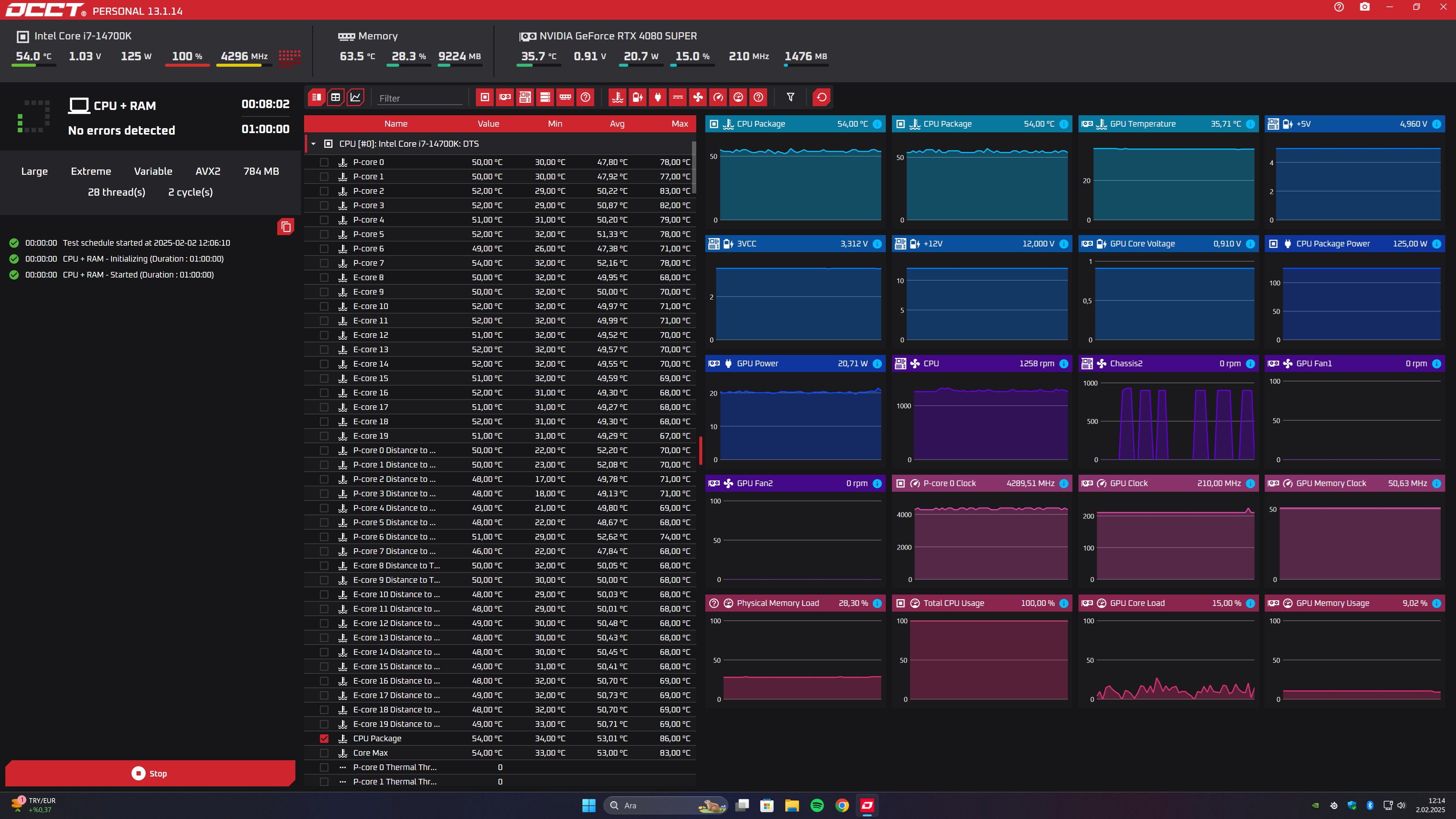Take a screenshot with the camera icon
This screenshot has width=1456, height=819.
1365,7
